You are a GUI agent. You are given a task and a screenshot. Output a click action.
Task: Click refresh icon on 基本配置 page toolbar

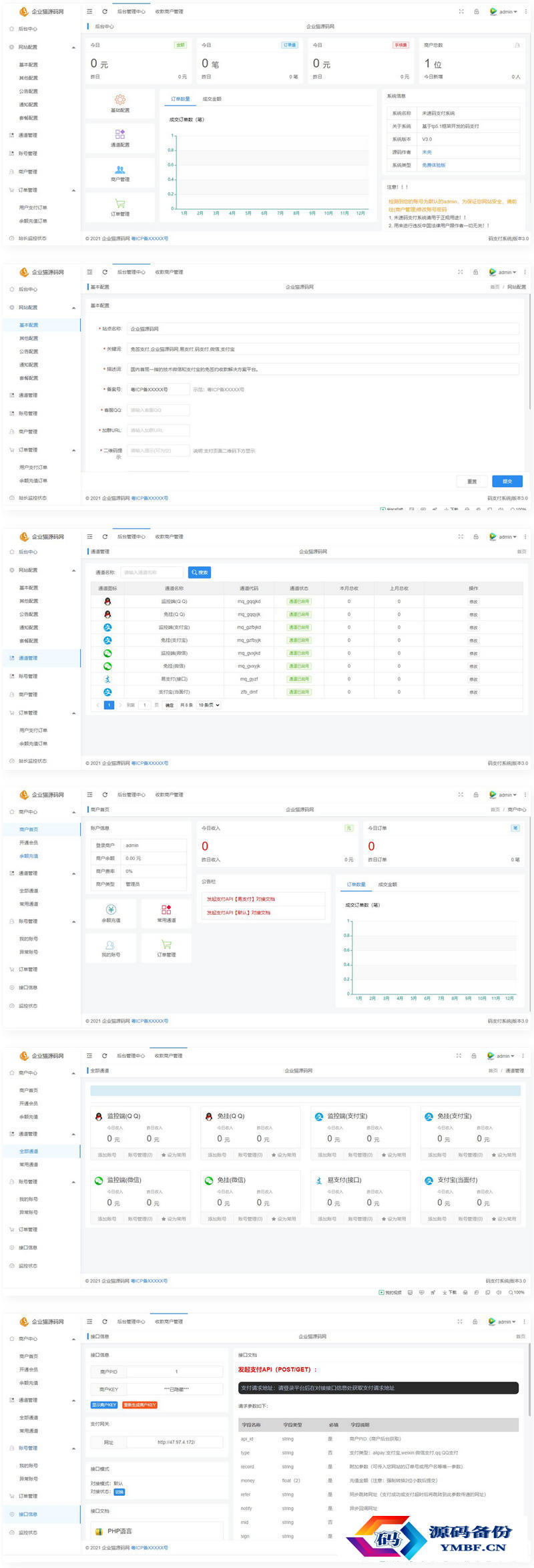tap(105, 272)
